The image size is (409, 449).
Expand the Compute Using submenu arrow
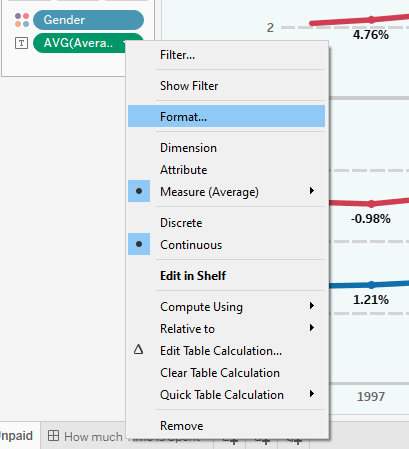click(312, 306)
